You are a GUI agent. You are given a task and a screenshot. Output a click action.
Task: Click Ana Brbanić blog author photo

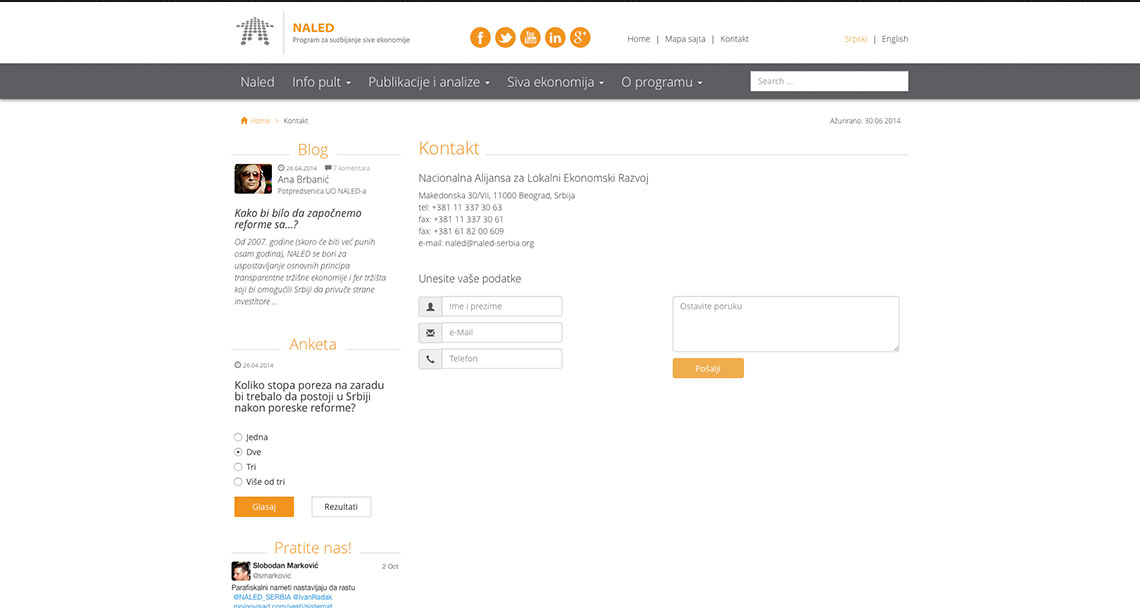coord(253,179)
